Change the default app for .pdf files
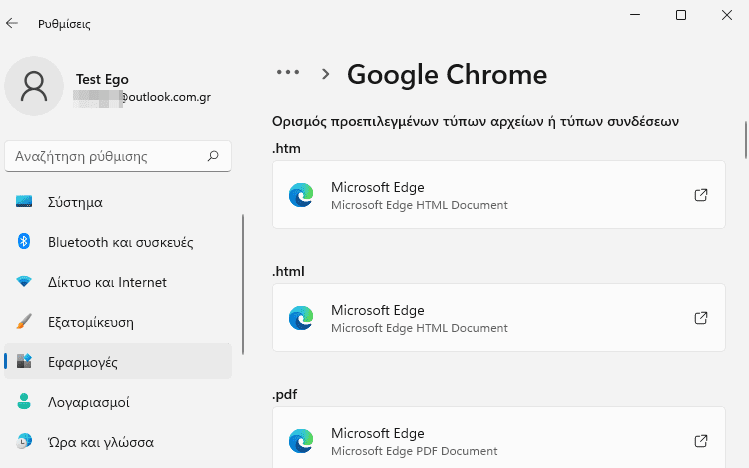This screenshot has height=468, width=749. (499, 437)
